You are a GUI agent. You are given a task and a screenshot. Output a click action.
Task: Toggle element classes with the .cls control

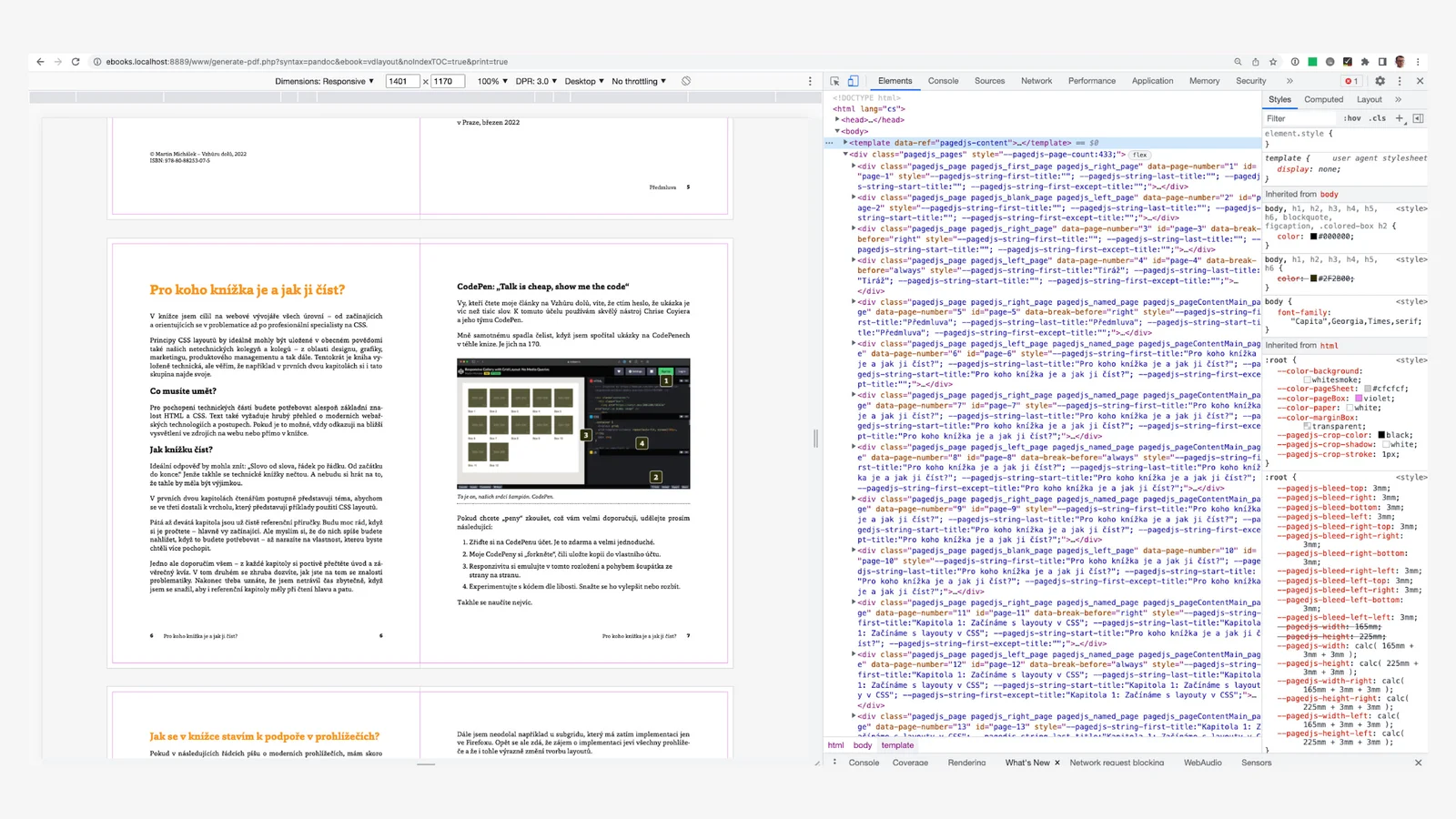1376,117
